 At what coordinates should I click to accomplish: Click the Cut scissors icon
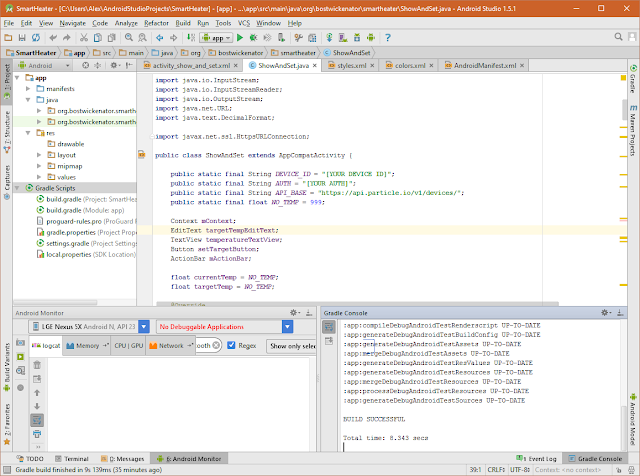click(84, 38)
